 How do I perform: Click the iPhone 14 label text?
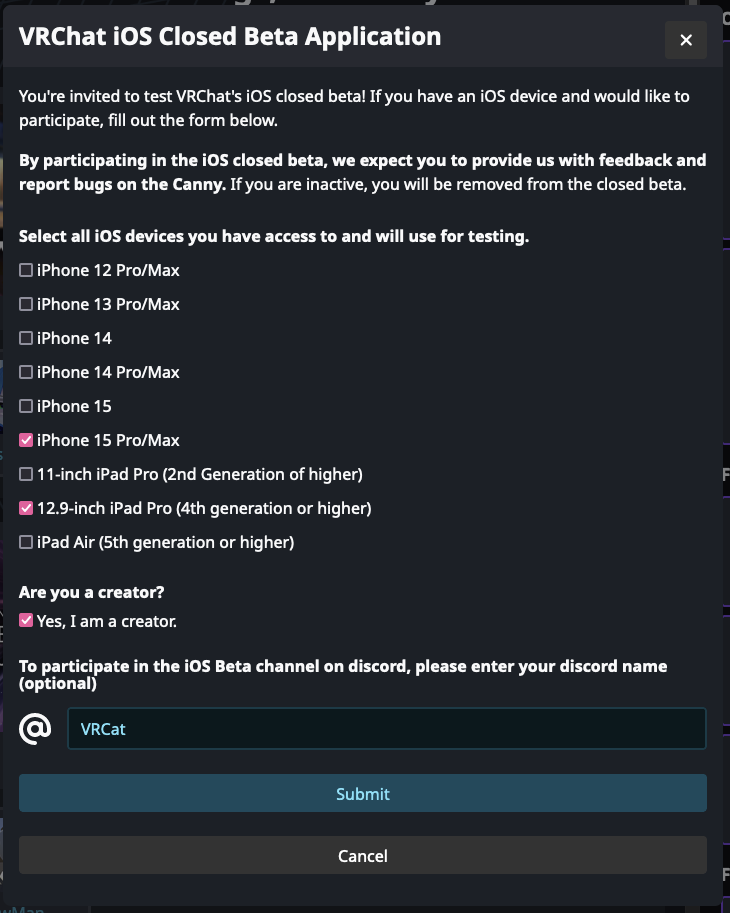pos(74,338)
